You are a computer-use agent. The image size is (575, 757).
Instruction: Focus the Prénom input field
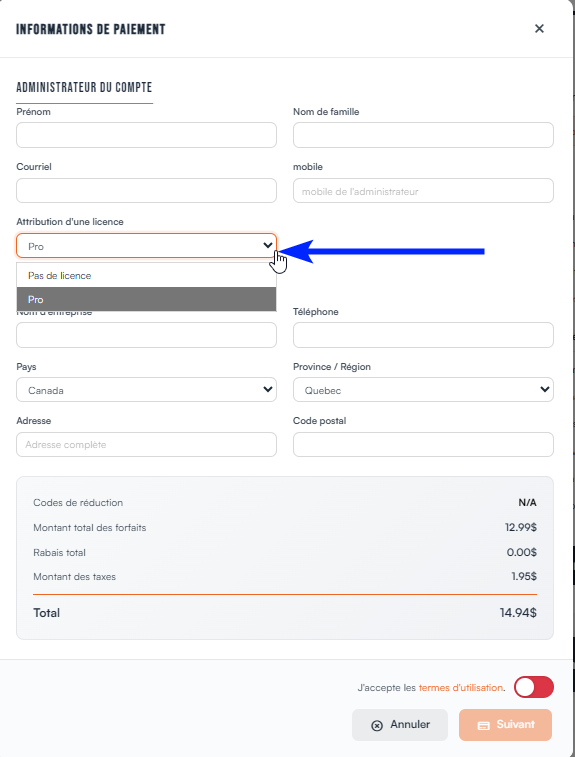point(146,135)
